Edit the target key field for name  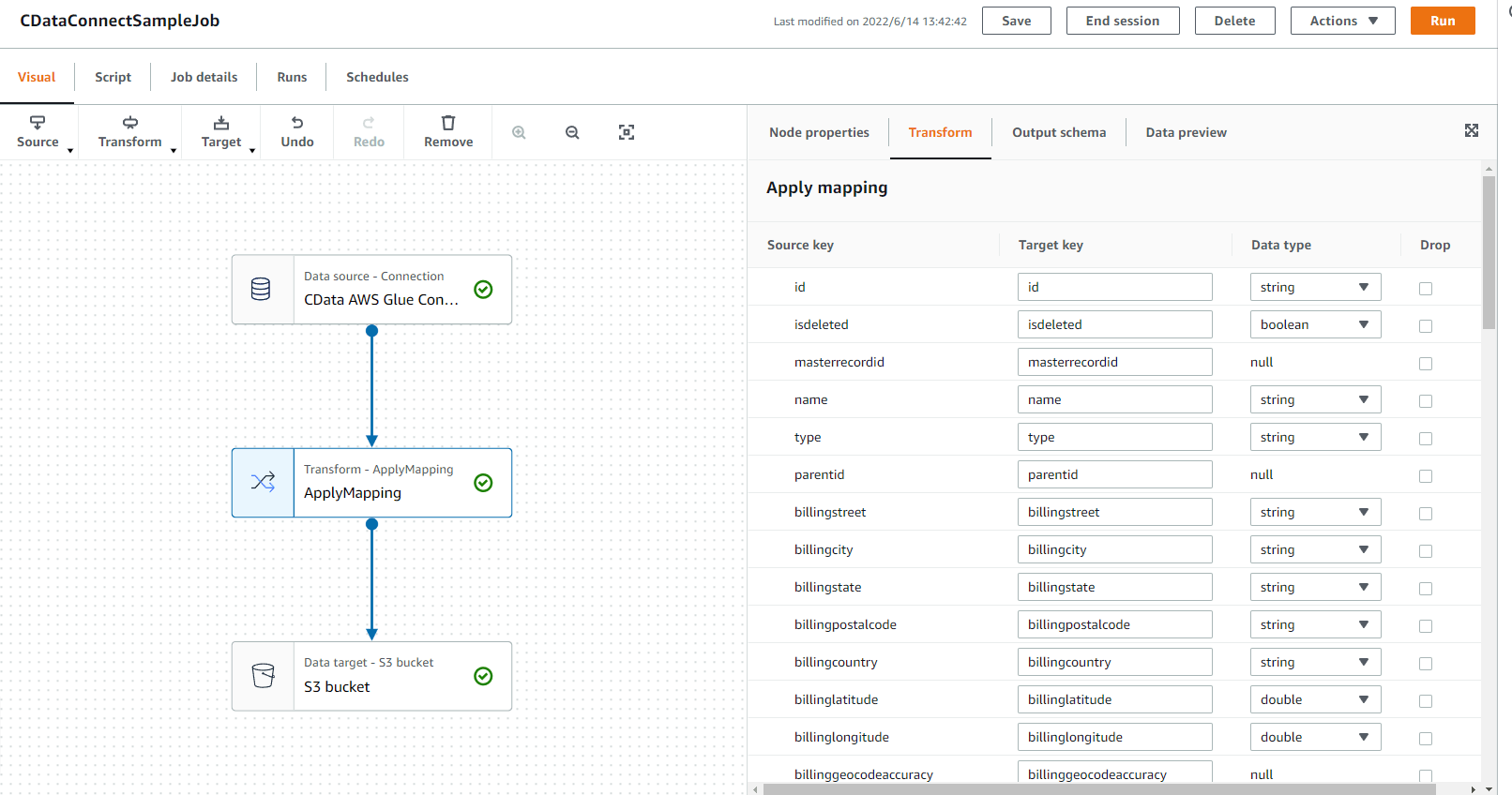1114,399
